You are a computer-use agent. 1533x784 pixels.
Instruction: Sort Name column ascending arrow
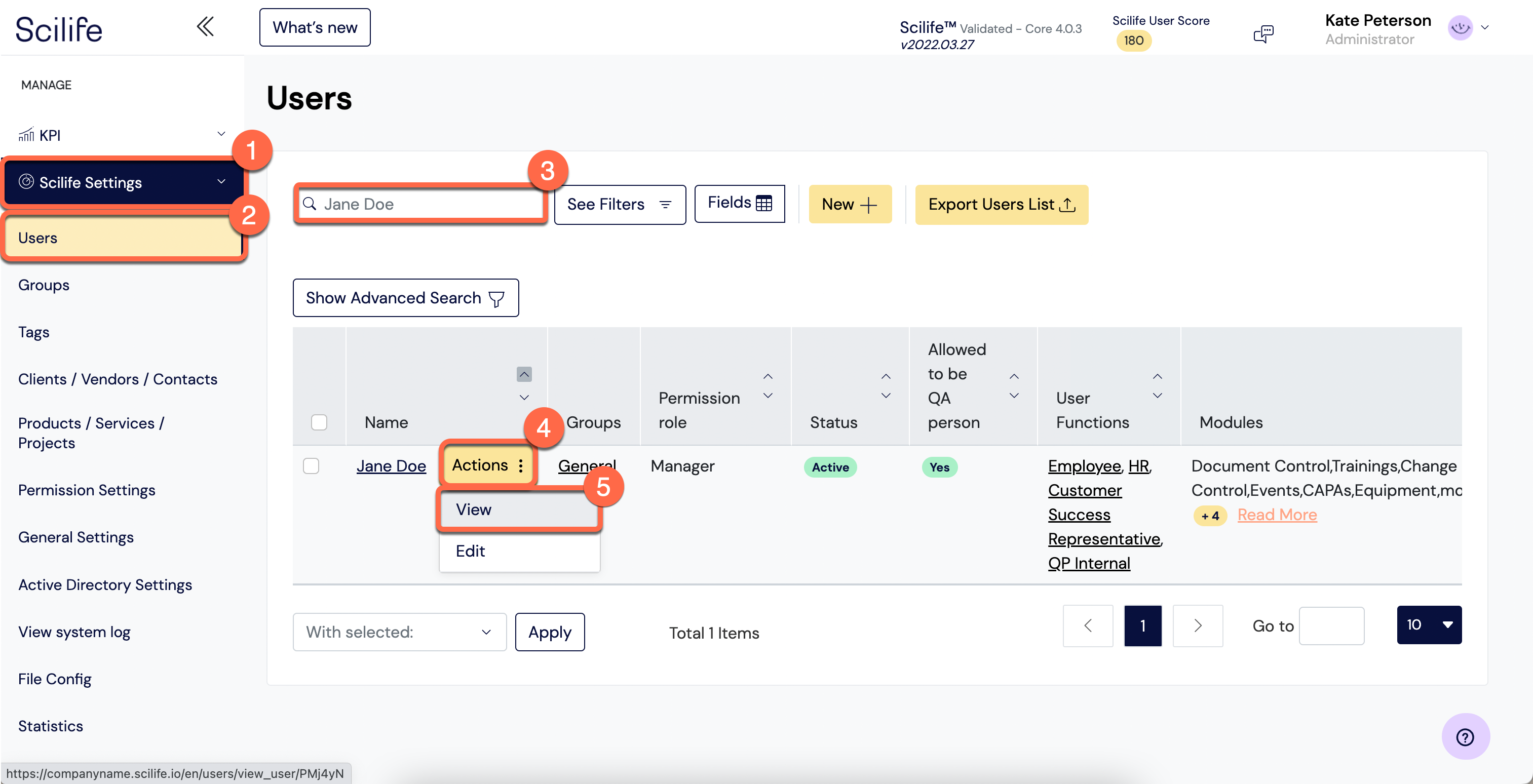pyautogui.click(x=524, y=374)
